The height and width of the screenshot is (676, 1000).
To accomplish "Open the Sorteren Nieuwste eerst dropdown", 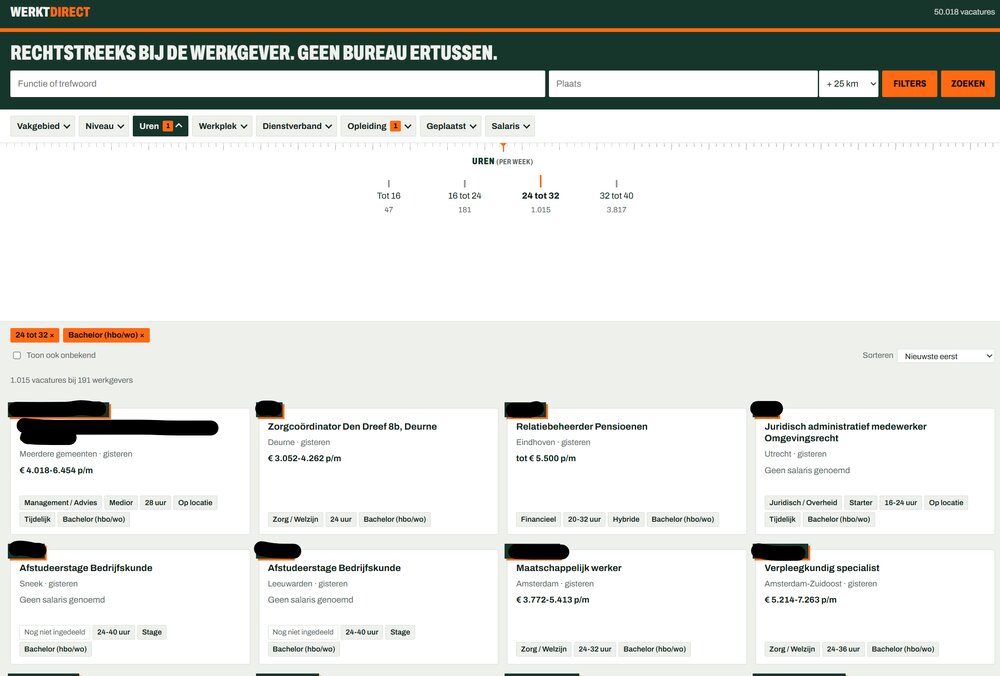I will click(x=946, y=356).
